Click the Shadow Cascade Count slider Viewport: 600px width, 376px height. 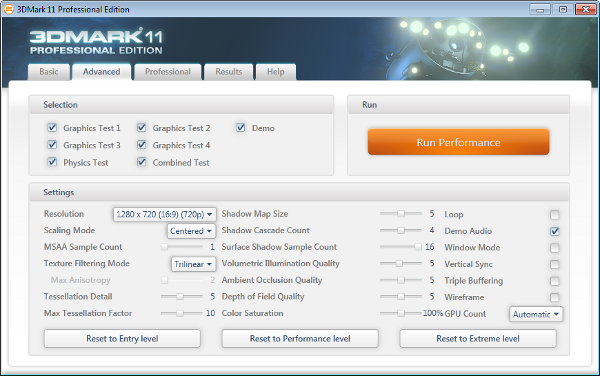pyautogui.click(x=401, y=230)
